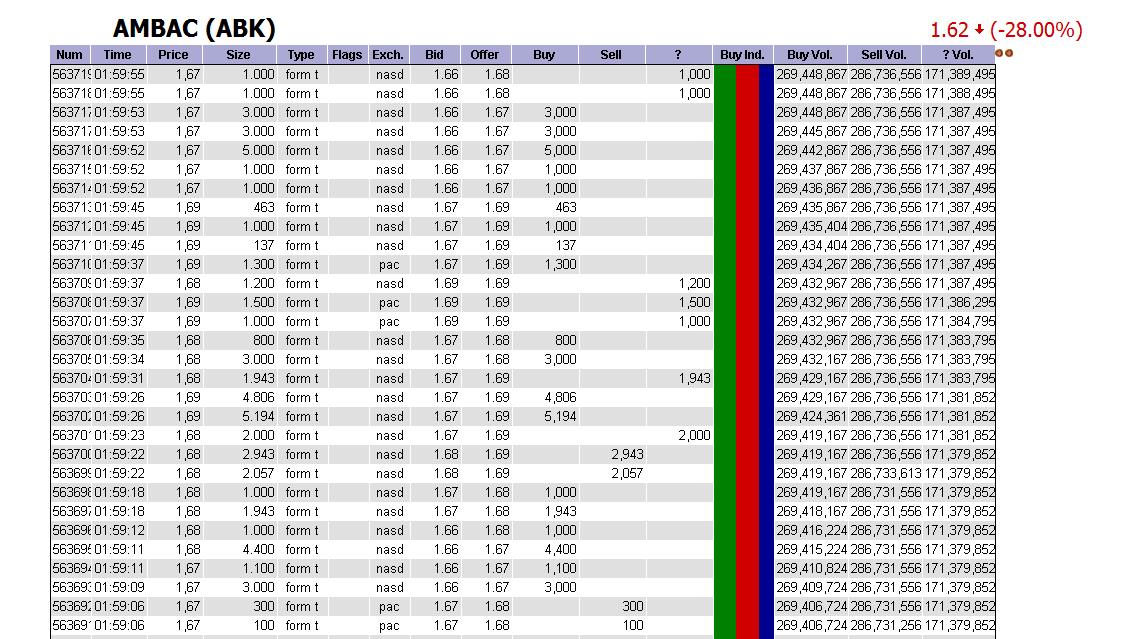This screenshot has width=1126, height=639.
Task: Click the Flags column header
Action: (x=347, y=55)
